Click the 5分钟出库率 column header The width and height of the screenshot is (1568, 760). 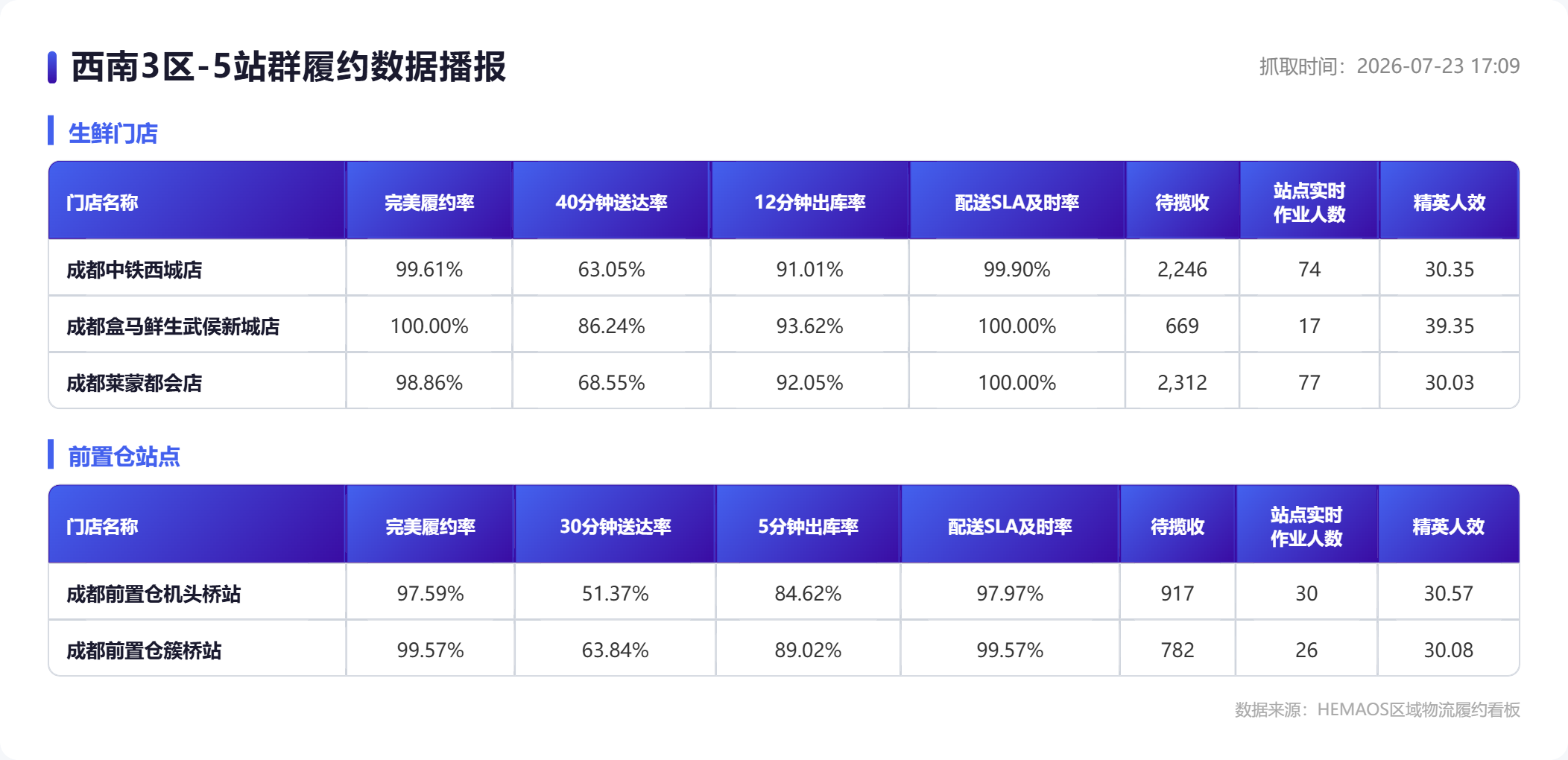pos(808,527)
